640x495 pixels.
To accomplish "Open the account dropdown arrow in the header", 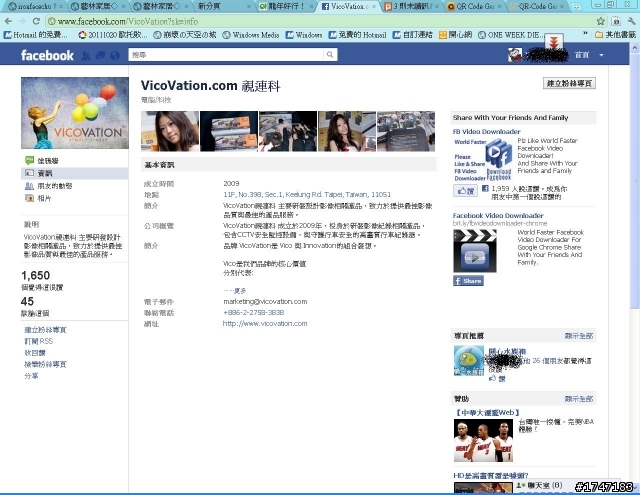I will [601, 55].
